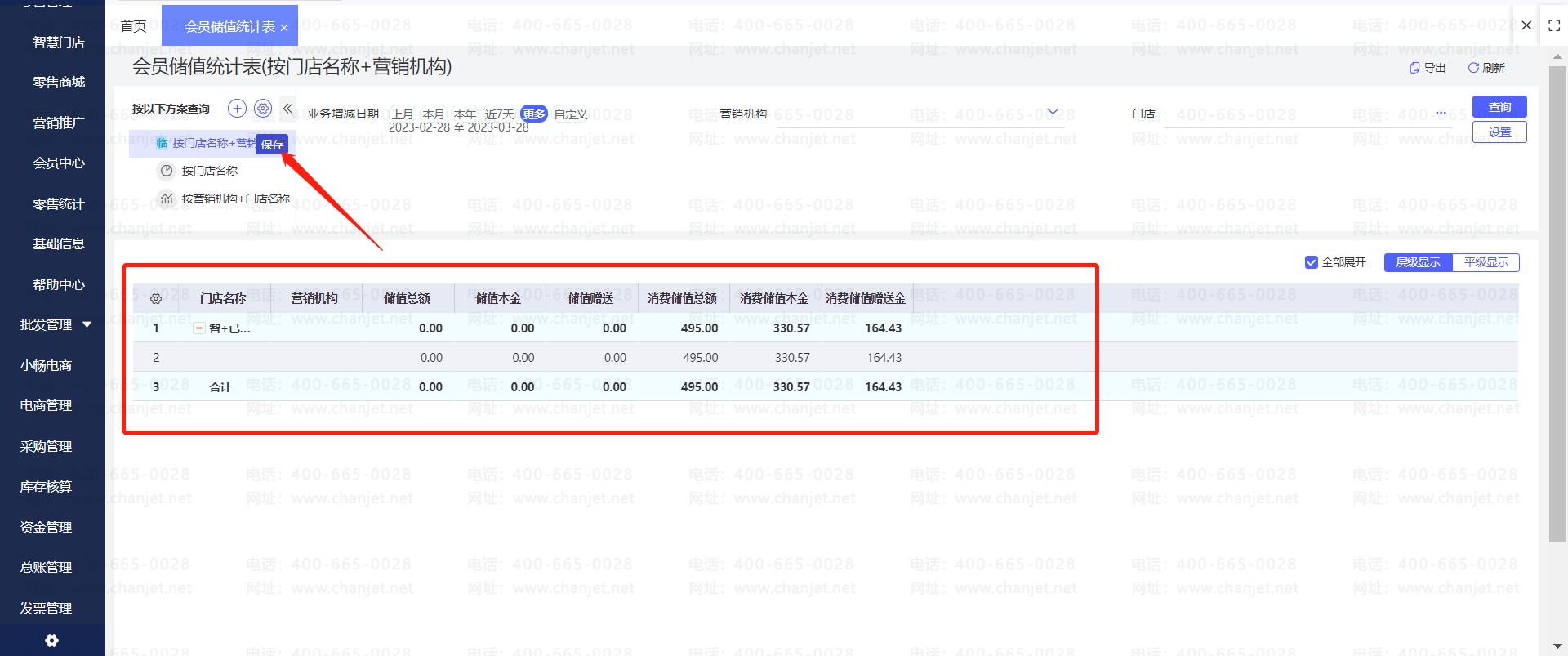Click the 消费储值本金 column header
1568x656 pixels.
[x=774, y=299]
